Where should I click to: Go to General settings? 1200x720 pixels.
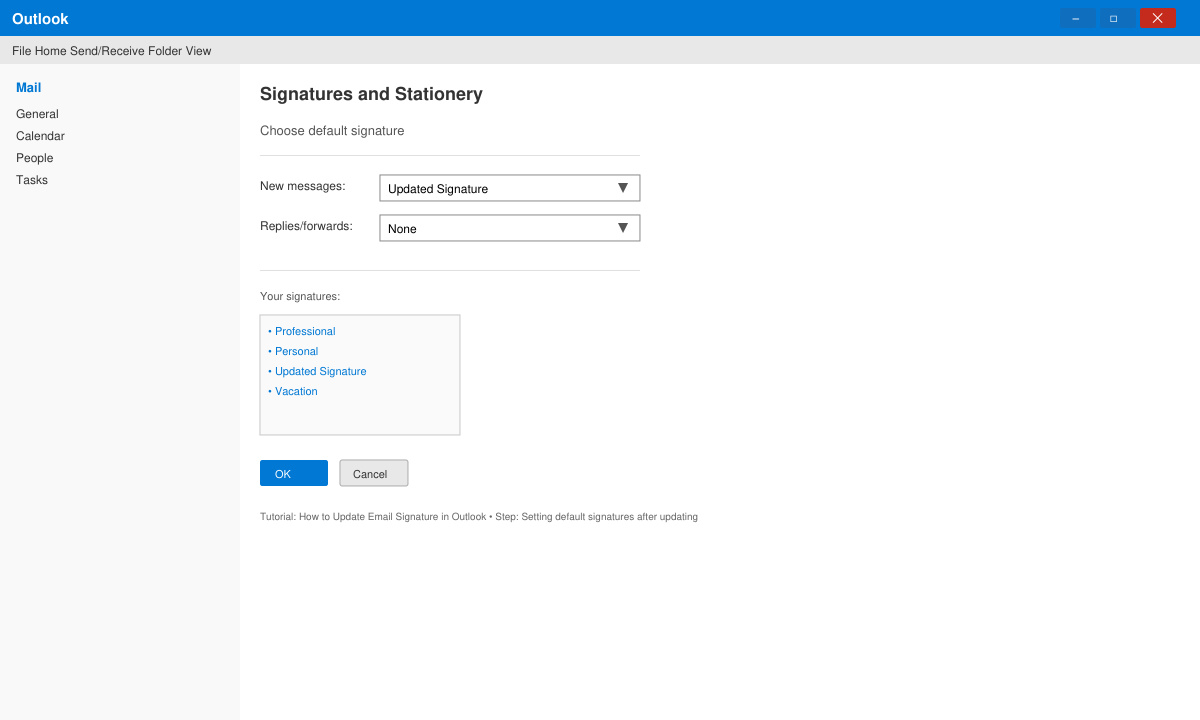pyautogui.click(x=37, y=114)
